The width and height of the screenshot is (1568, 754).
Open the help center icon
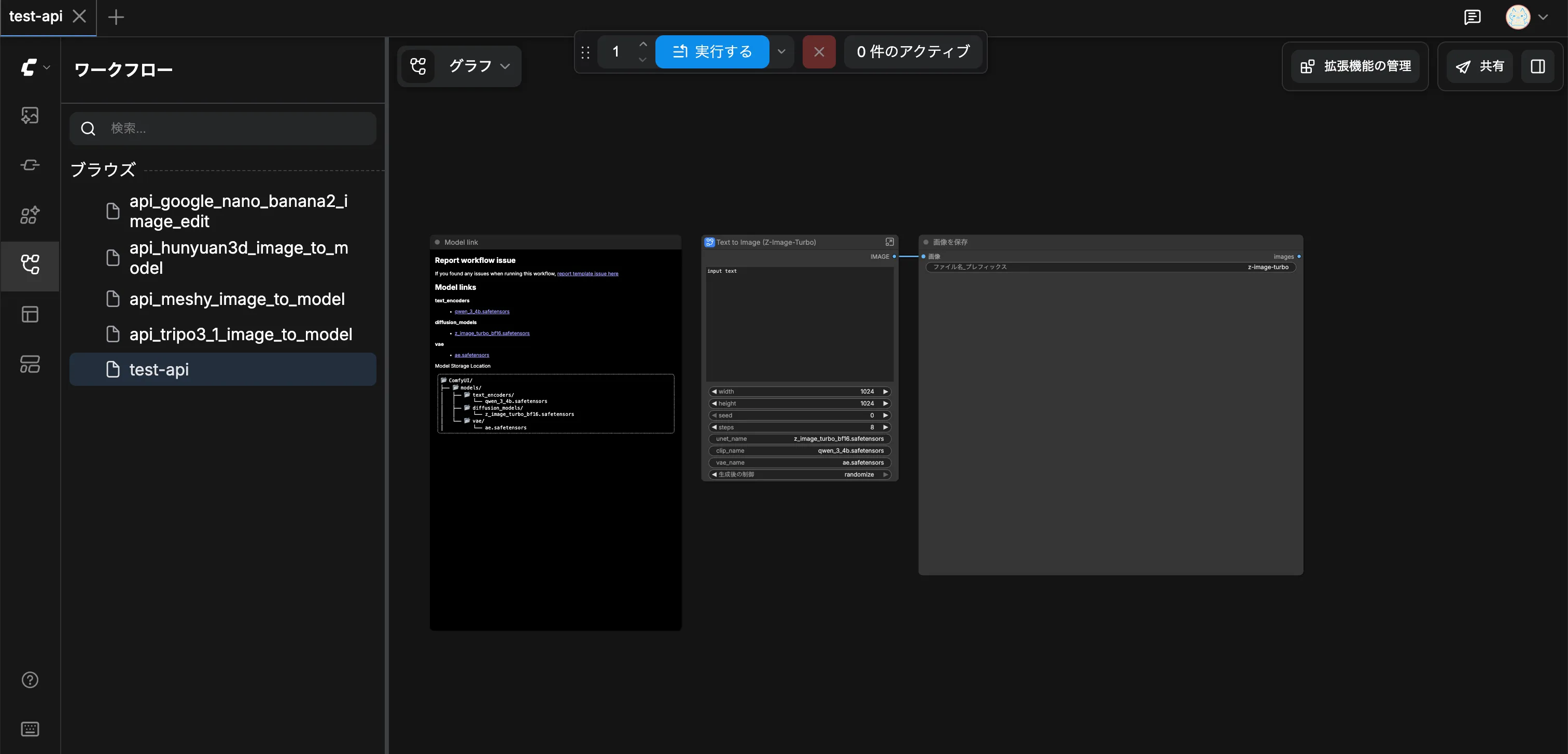tap(30, 680)
